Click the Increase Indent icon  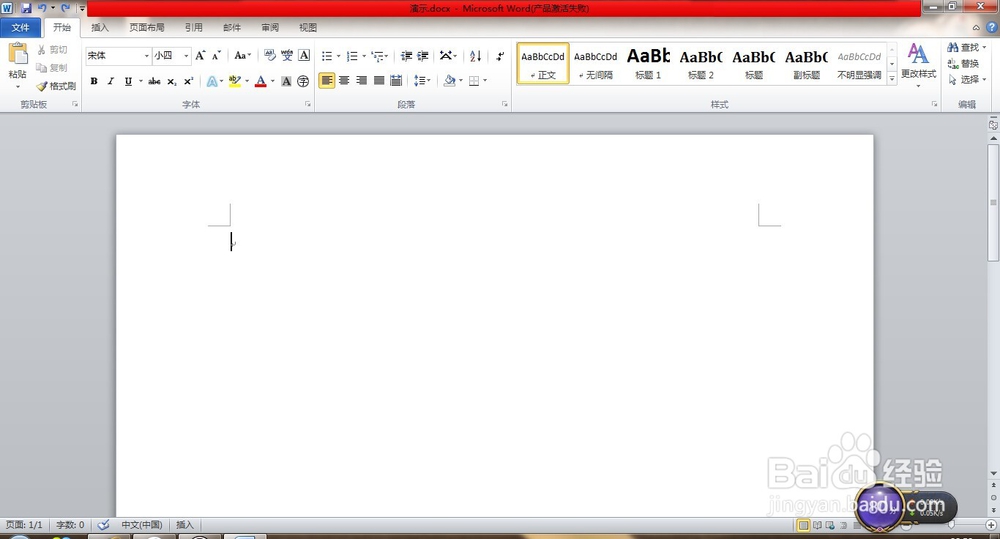coord(423,56)
